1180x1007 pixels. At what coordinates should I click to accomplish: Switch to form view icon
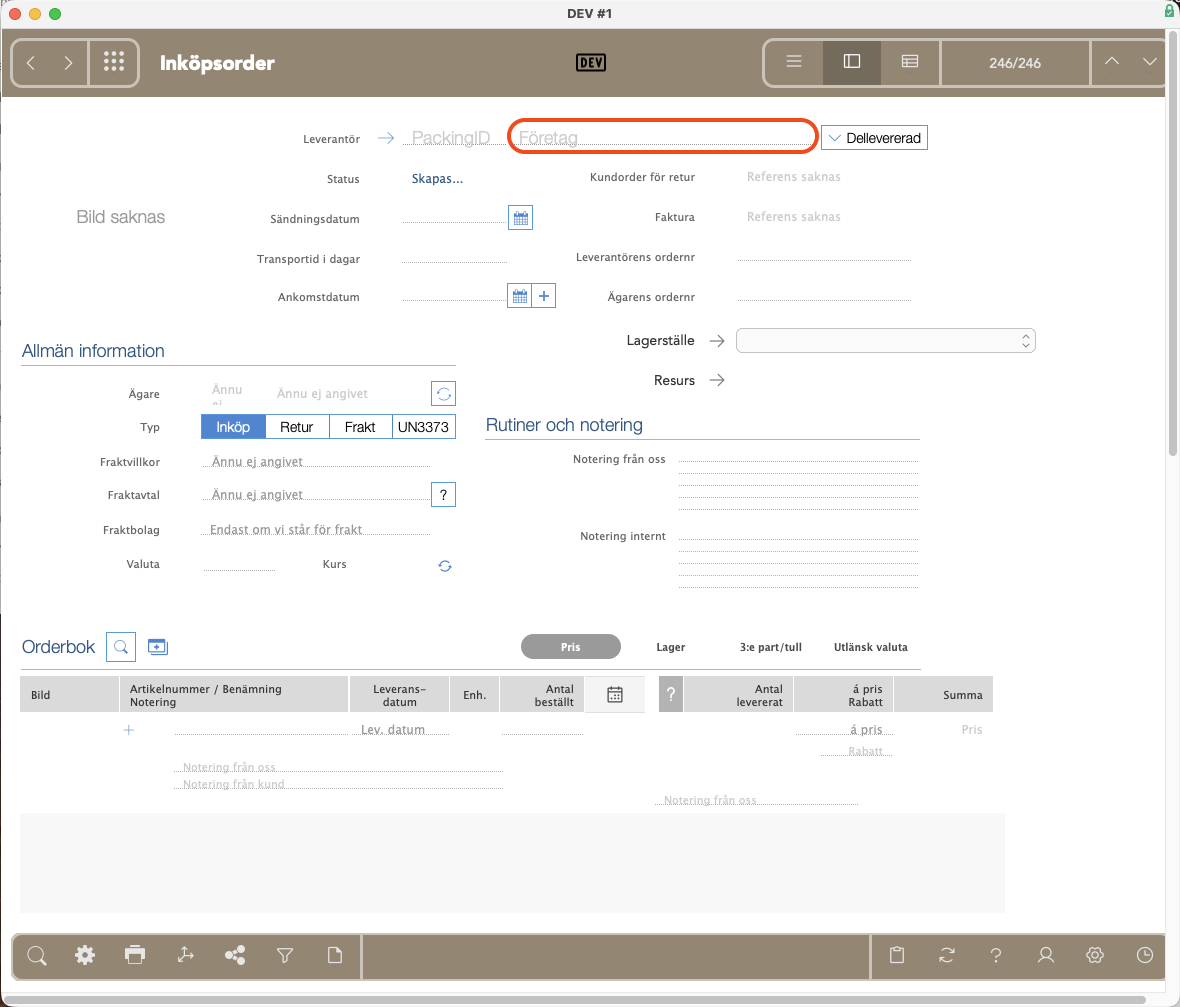[x=852, y=62]
